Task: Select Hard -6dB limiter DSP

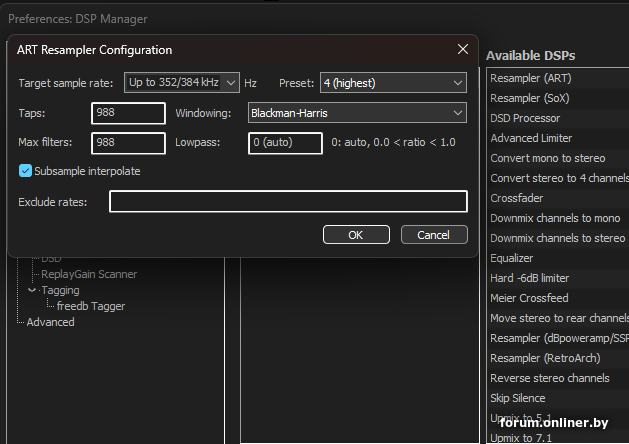Action: coord(530,278)
